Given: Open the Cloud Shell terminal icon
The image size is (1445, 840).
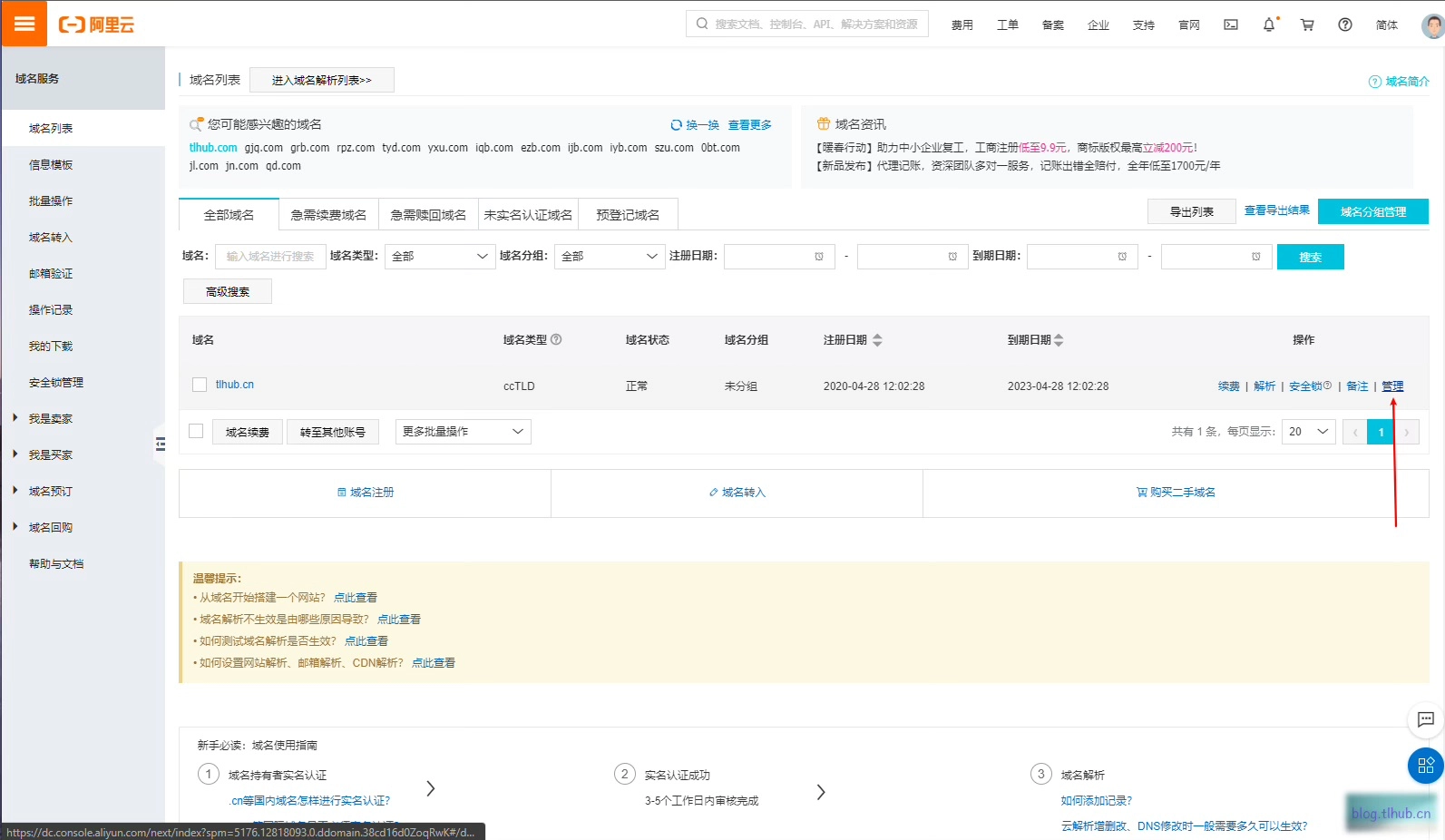Looking at the screenshot, I should (1231, 24).
